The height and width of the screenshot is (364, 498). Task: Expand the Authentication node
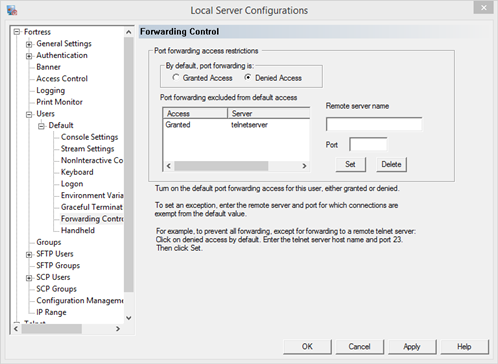click(29, 56)
